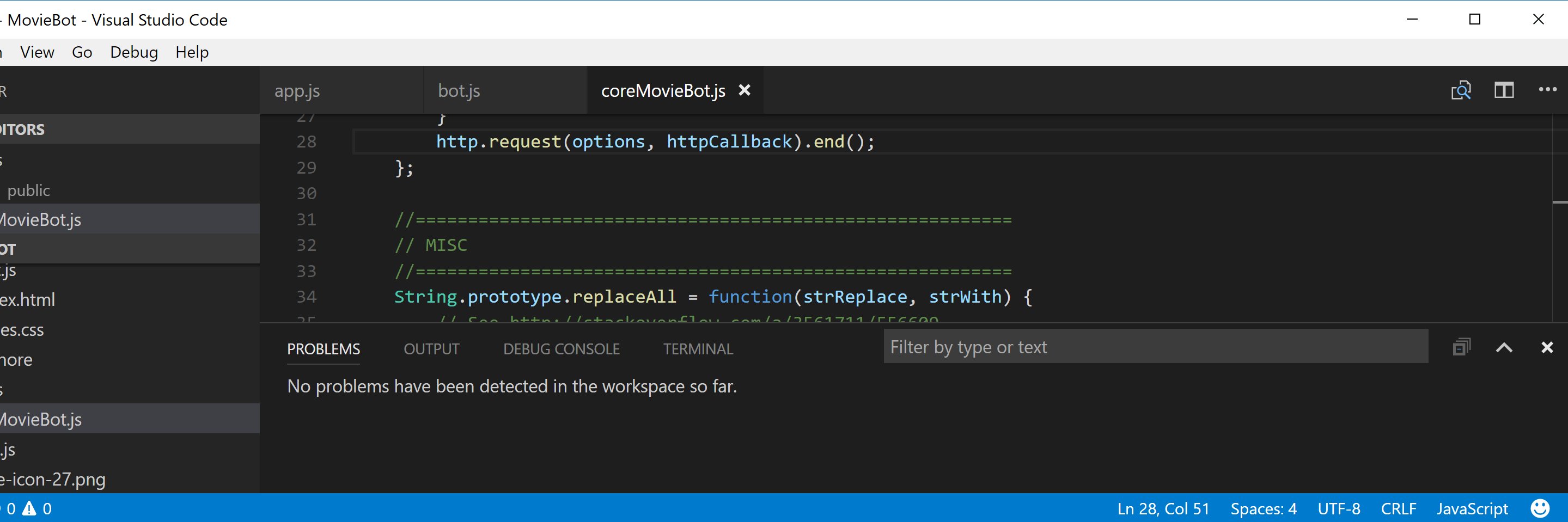Change indentation via Spaces: 4
Image resolution: width=1568 pixels, height=522 pixels.
[1264, 508]
